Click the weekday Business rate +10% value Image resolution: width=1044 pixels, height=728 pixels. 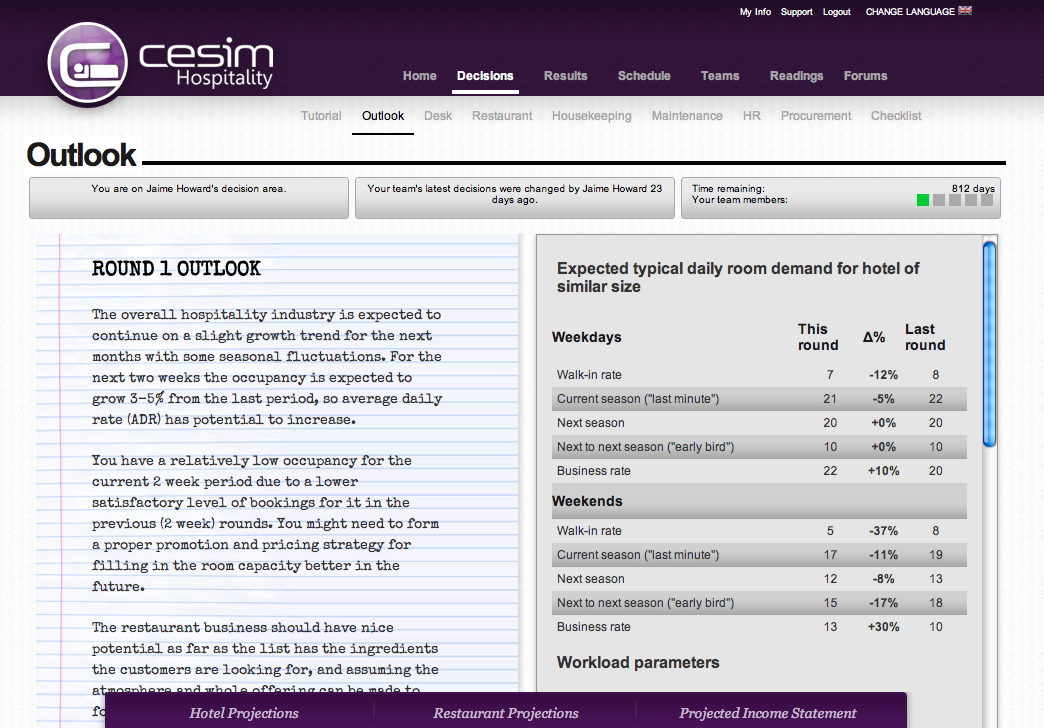click(x=883, y=471)
